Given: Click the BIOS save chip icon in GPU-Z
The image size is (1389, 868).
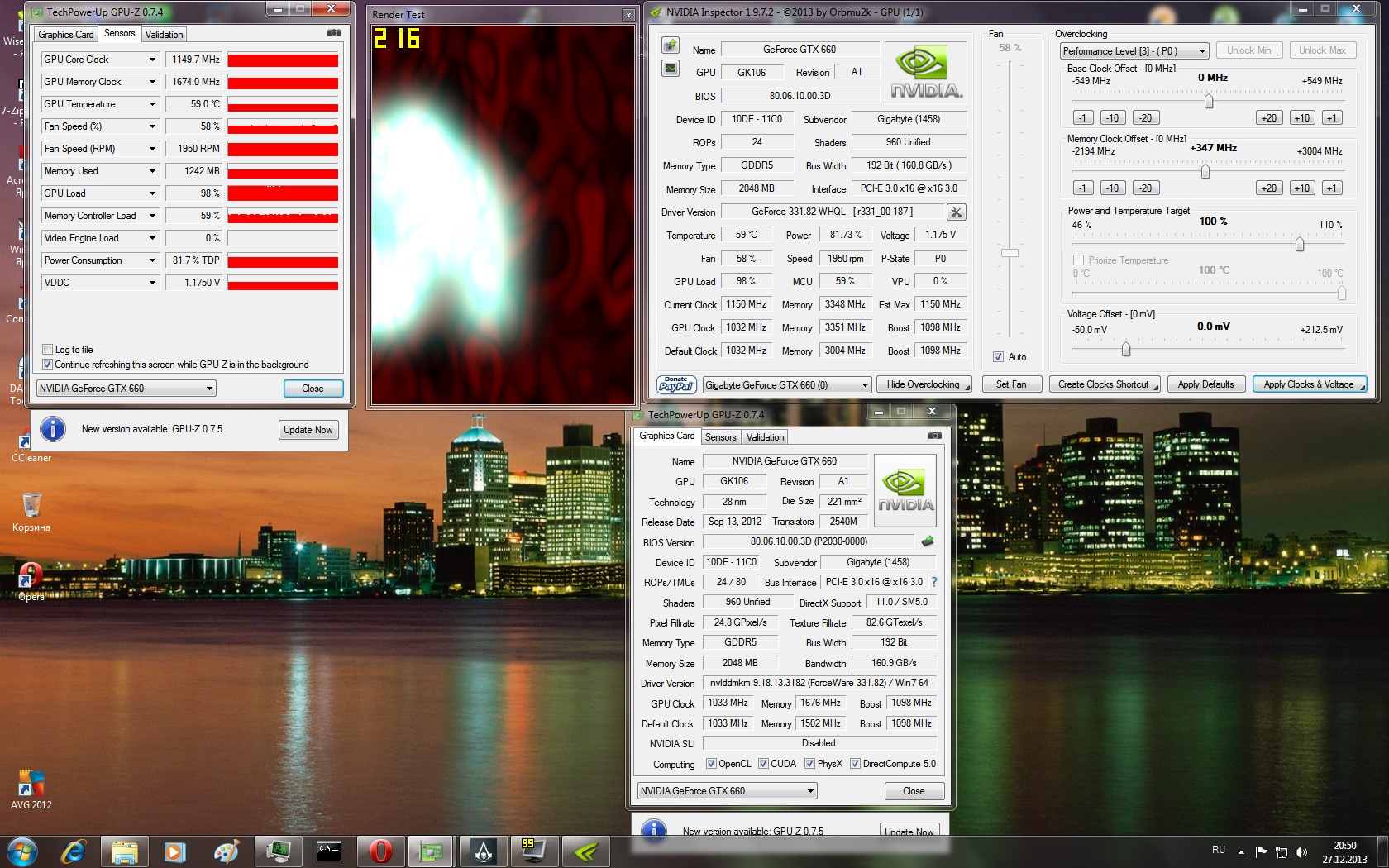Looking at the screenshot, I should tap(928, 541).
